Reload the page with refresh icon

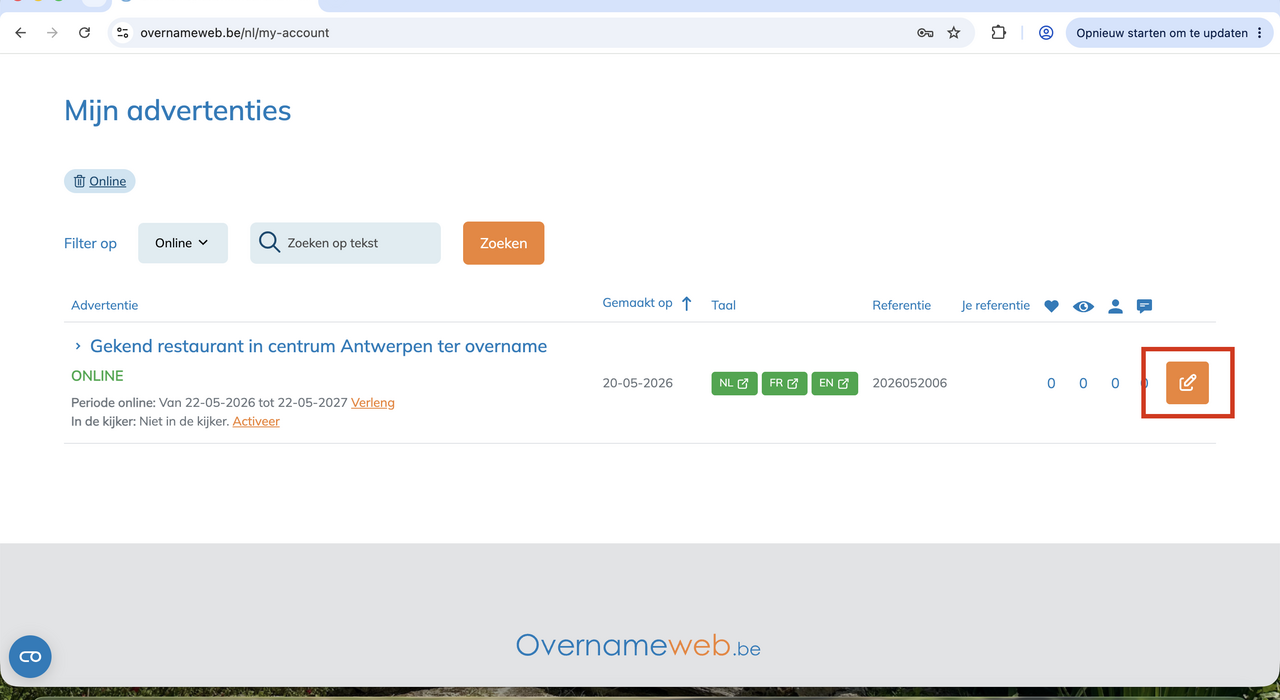84,33
